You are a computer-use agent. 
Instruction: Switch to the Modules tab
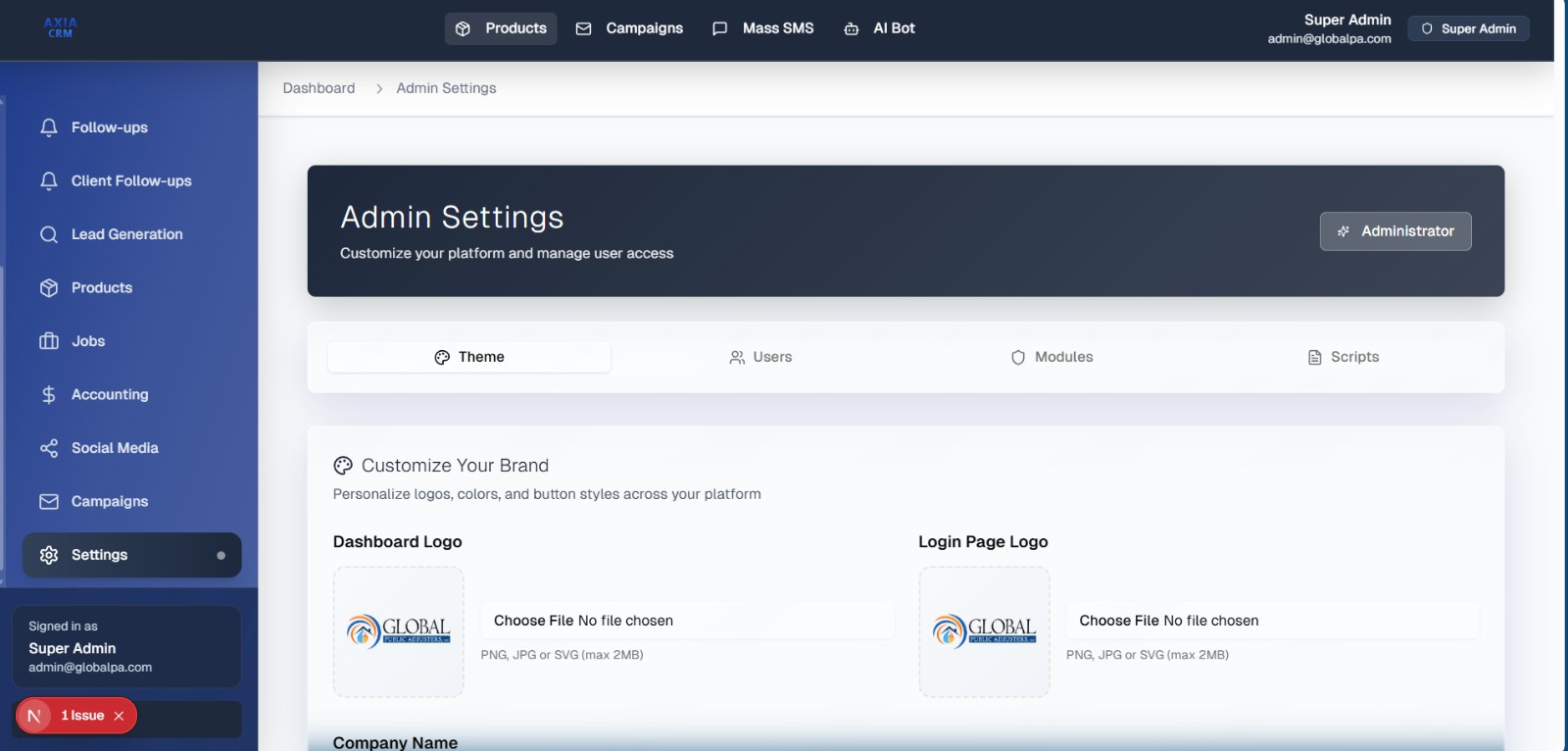(1052, 357)
